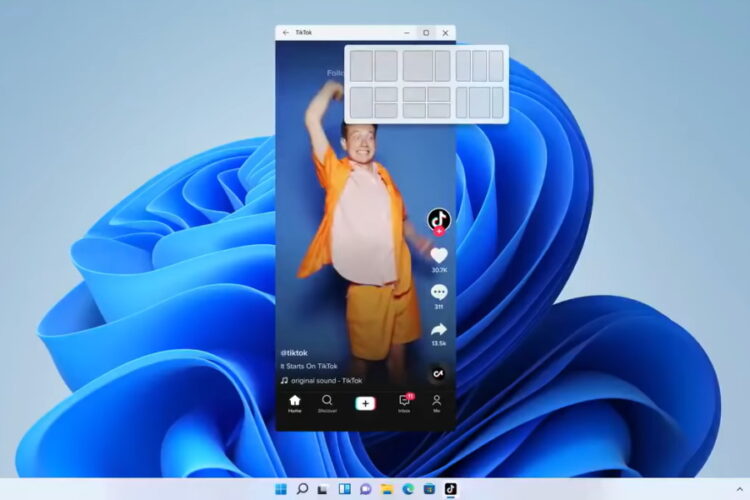Screen dimensions: 750x500
Task: Snap to narrow right zone of uneven split layout
Action: tap(442, 66)
